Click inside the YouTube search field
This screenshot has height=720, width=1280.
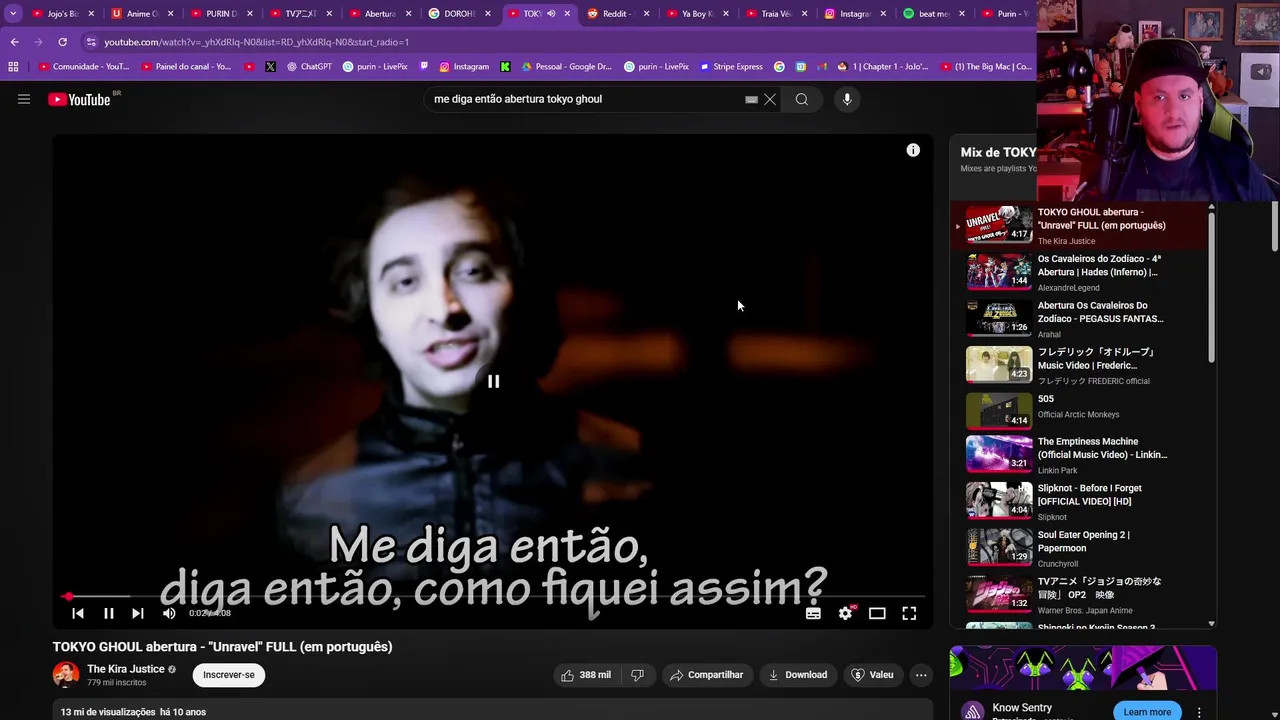tap(585, 99)
